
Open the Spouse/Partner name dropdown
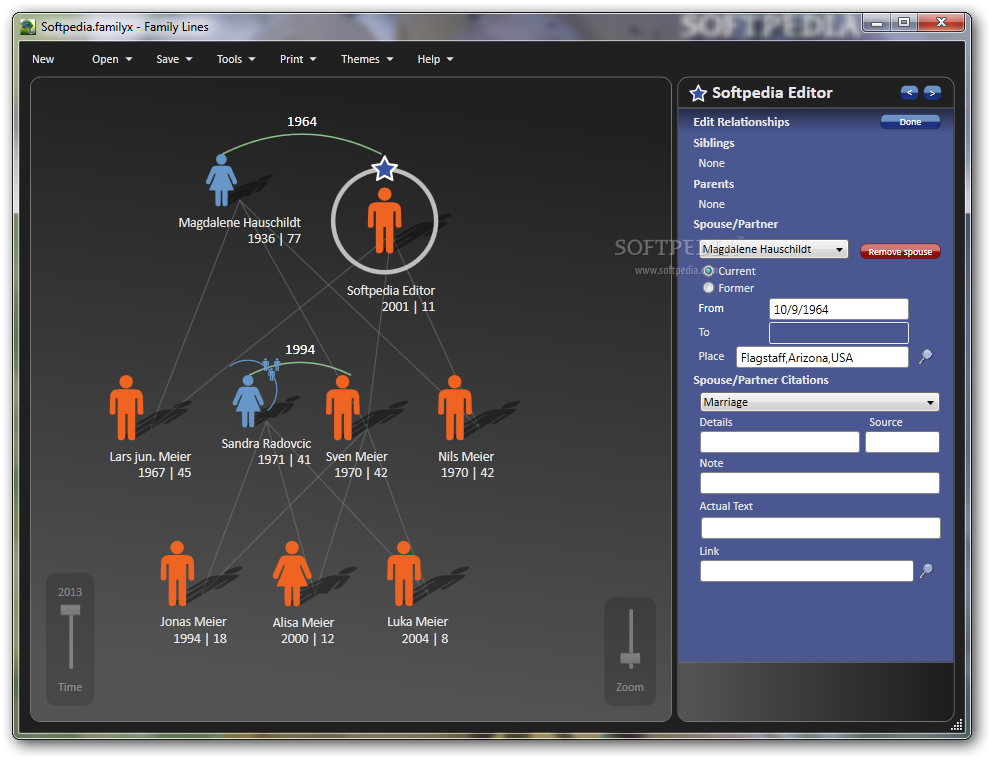[x=773, y=249]
